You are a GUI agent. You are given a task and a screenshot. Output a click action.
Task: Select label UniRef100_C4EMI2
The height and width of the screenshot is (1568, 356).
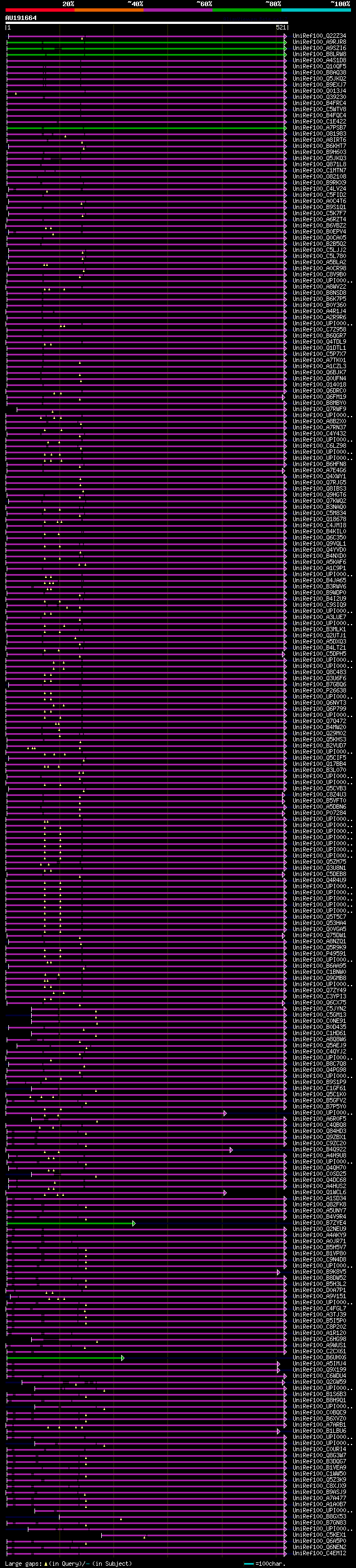(319, 1553)
